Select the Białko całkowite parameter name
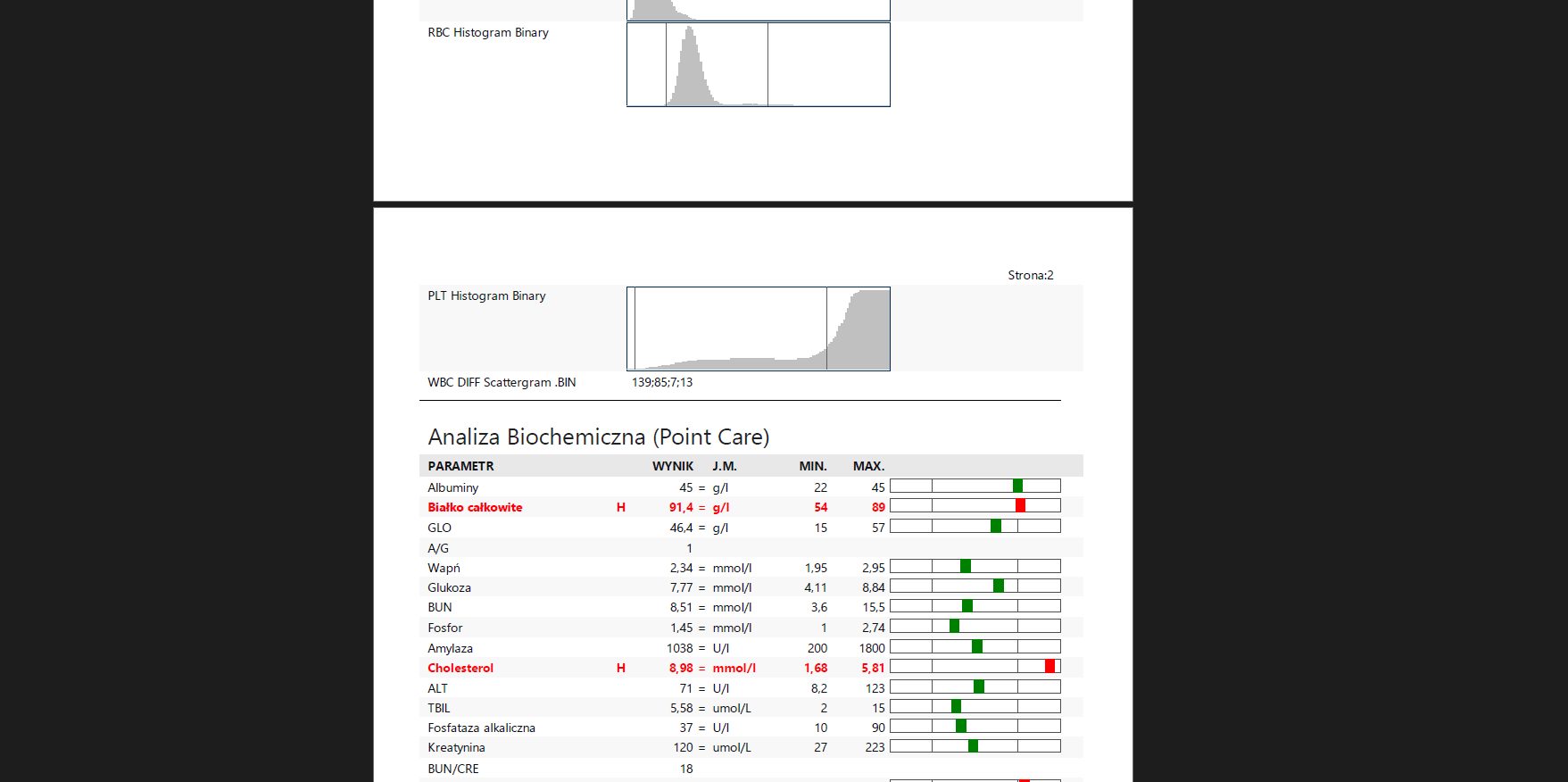Screen dimensions: 1568x782 (475, 507)
